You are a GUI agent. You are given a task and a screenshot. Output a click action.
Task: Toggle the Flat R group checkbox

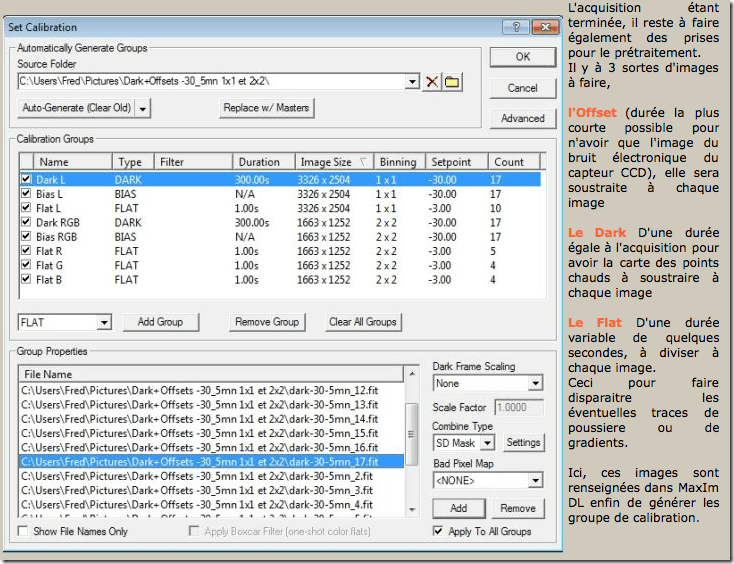coord(26,250)
